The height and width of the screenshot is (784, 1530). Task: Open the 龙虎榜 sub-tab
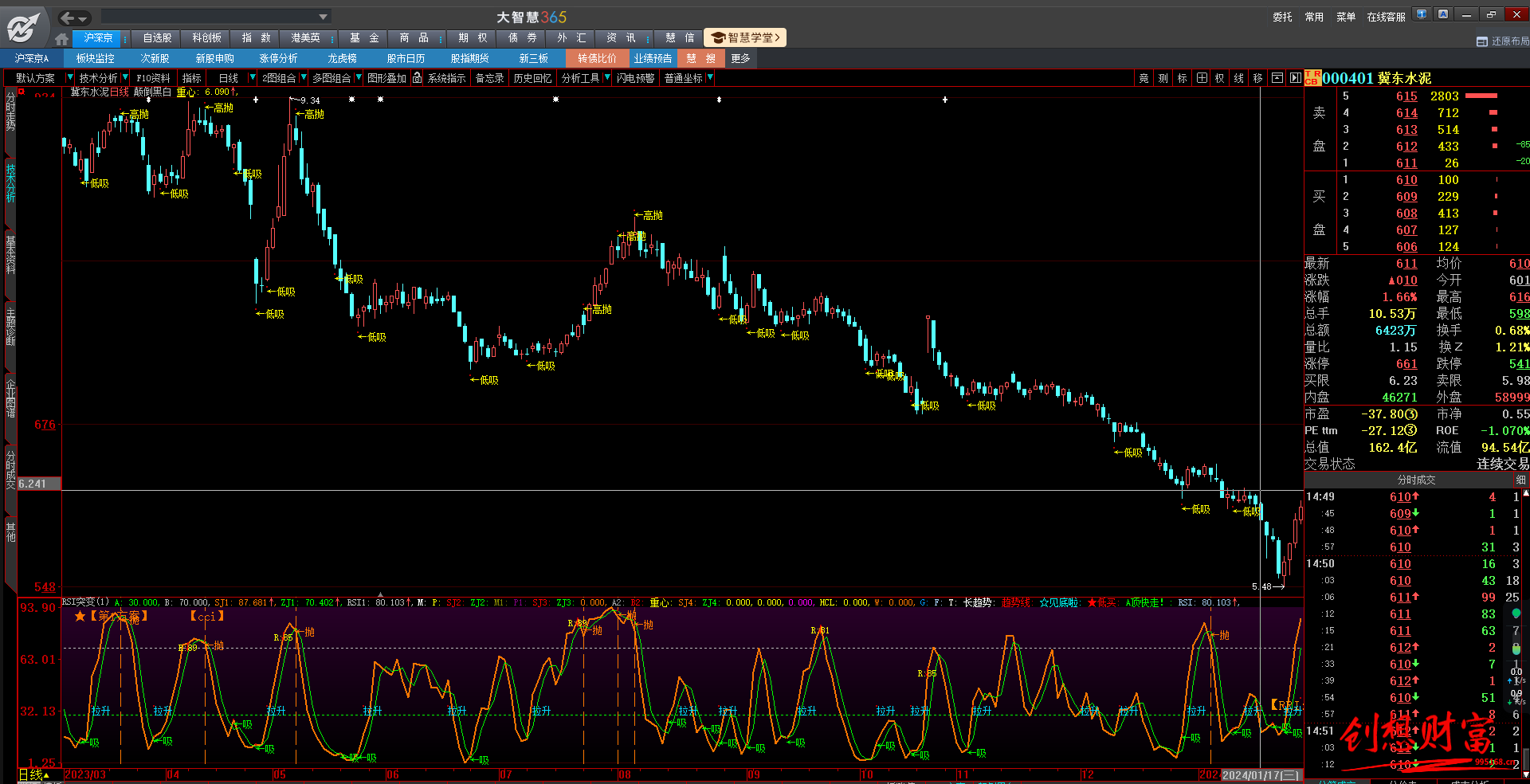pos(342,58)
